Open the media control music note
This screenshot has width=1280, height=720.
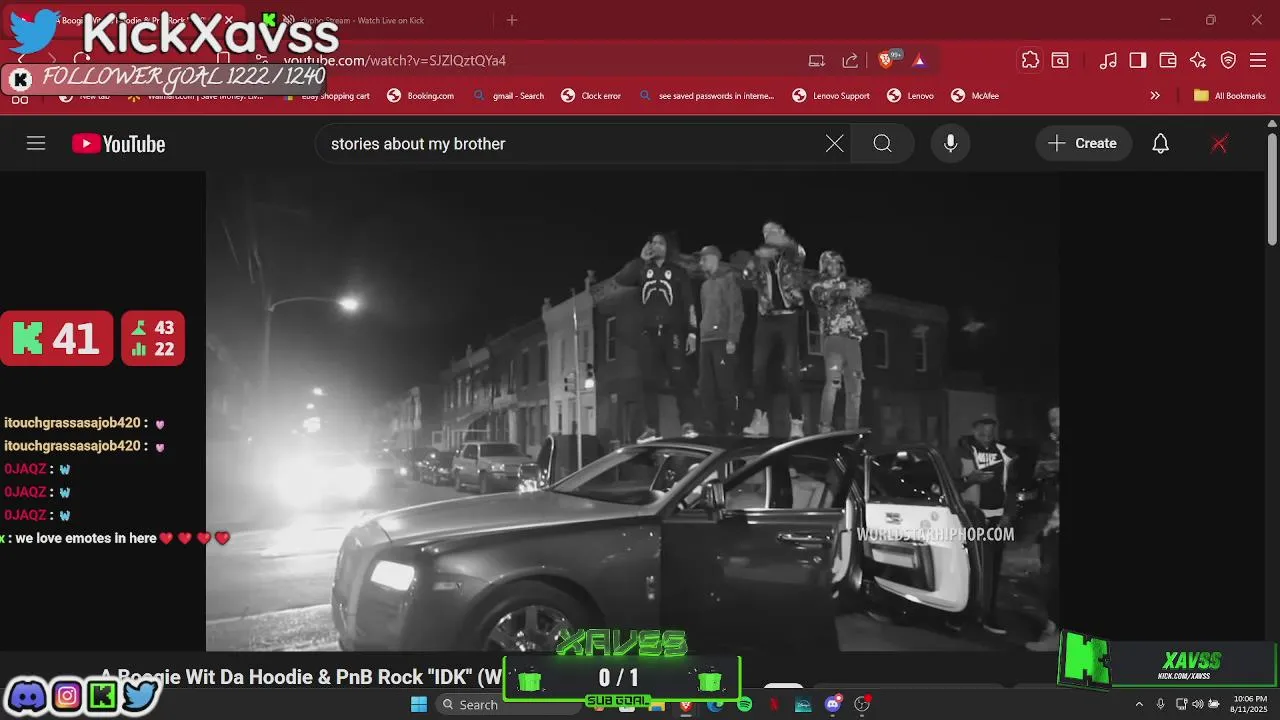coord(1108,60)
